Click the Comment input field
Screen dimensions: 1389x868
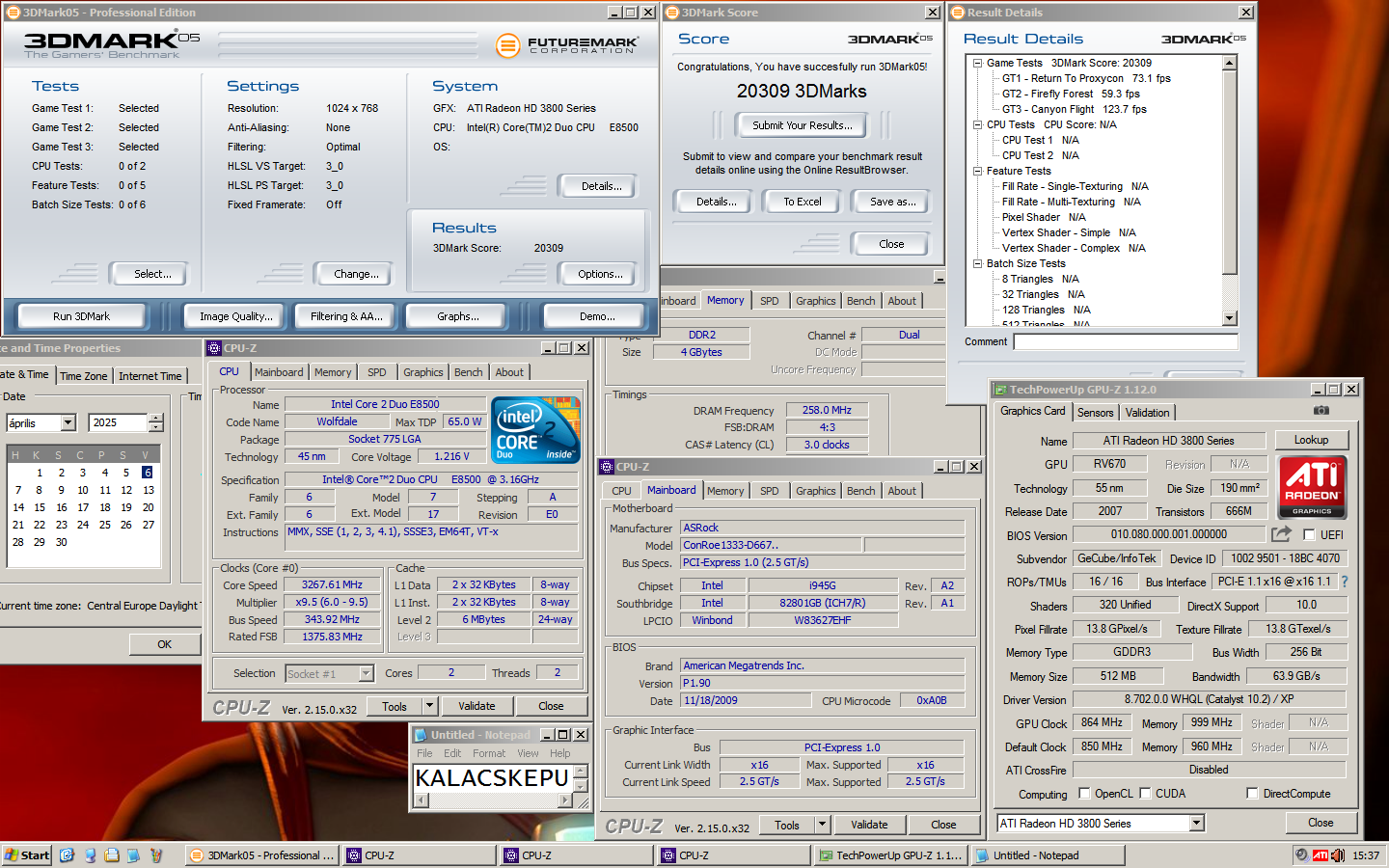pyautogui.click(x=1125, y=341)
